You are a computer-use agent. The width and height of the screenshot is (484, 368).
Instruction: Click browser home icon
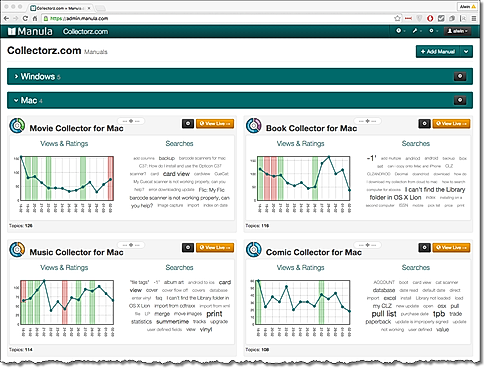coord(34,18)
